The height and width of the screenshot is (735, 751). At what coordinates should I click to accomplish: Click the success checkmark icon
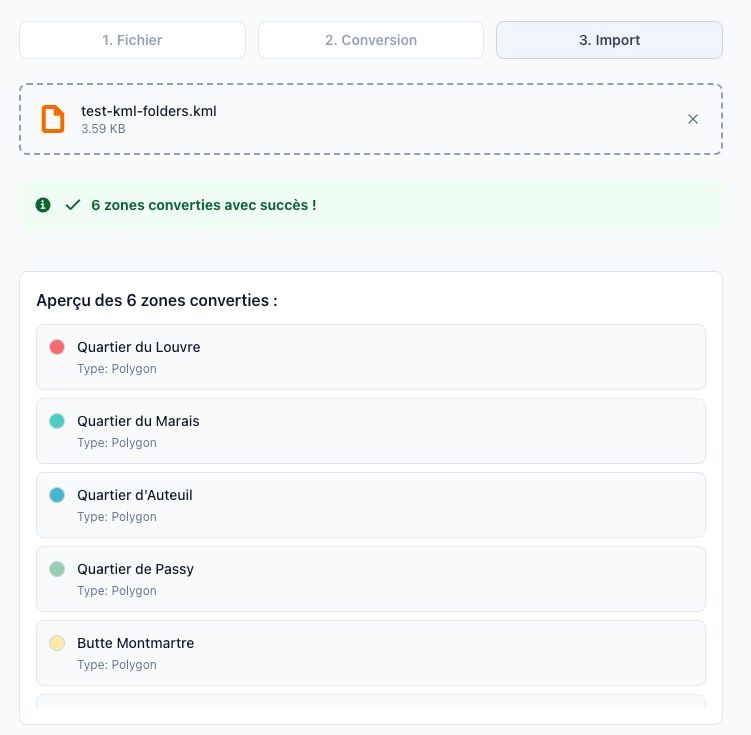(x=72, y=205)
